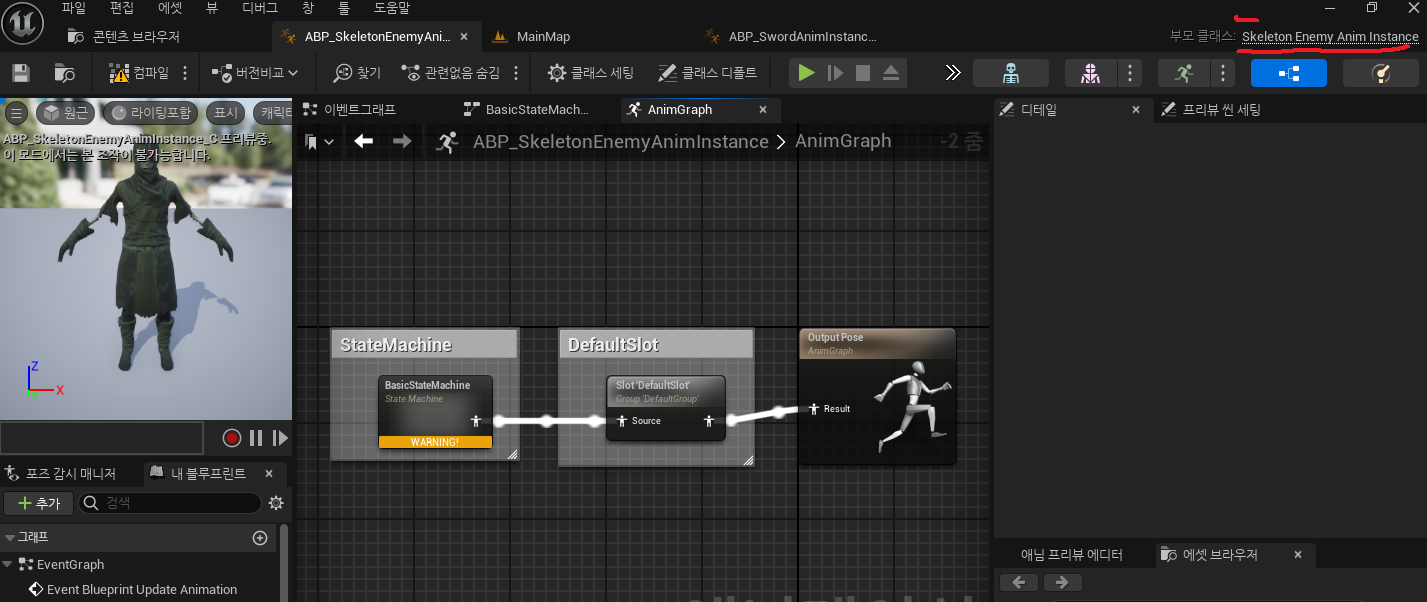Pause the preview animation
The width and height of the screenshot is (1427, 602).
point(256,438)
